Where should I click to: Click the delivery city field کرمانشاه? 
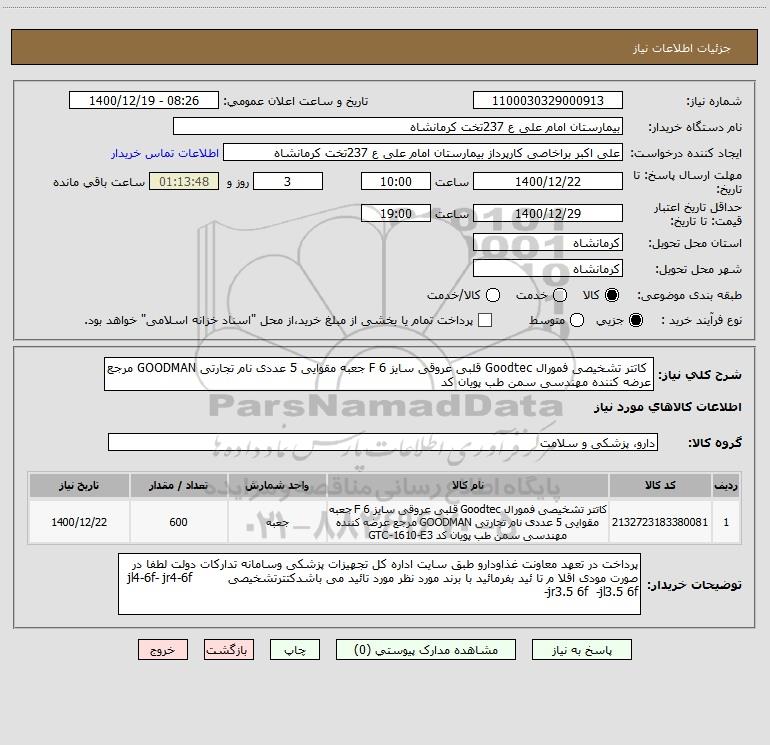click(548, 269)
